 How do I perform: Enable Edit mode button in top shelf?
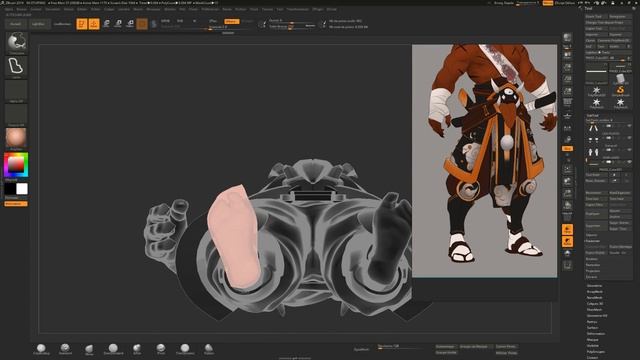click(82, 24)
